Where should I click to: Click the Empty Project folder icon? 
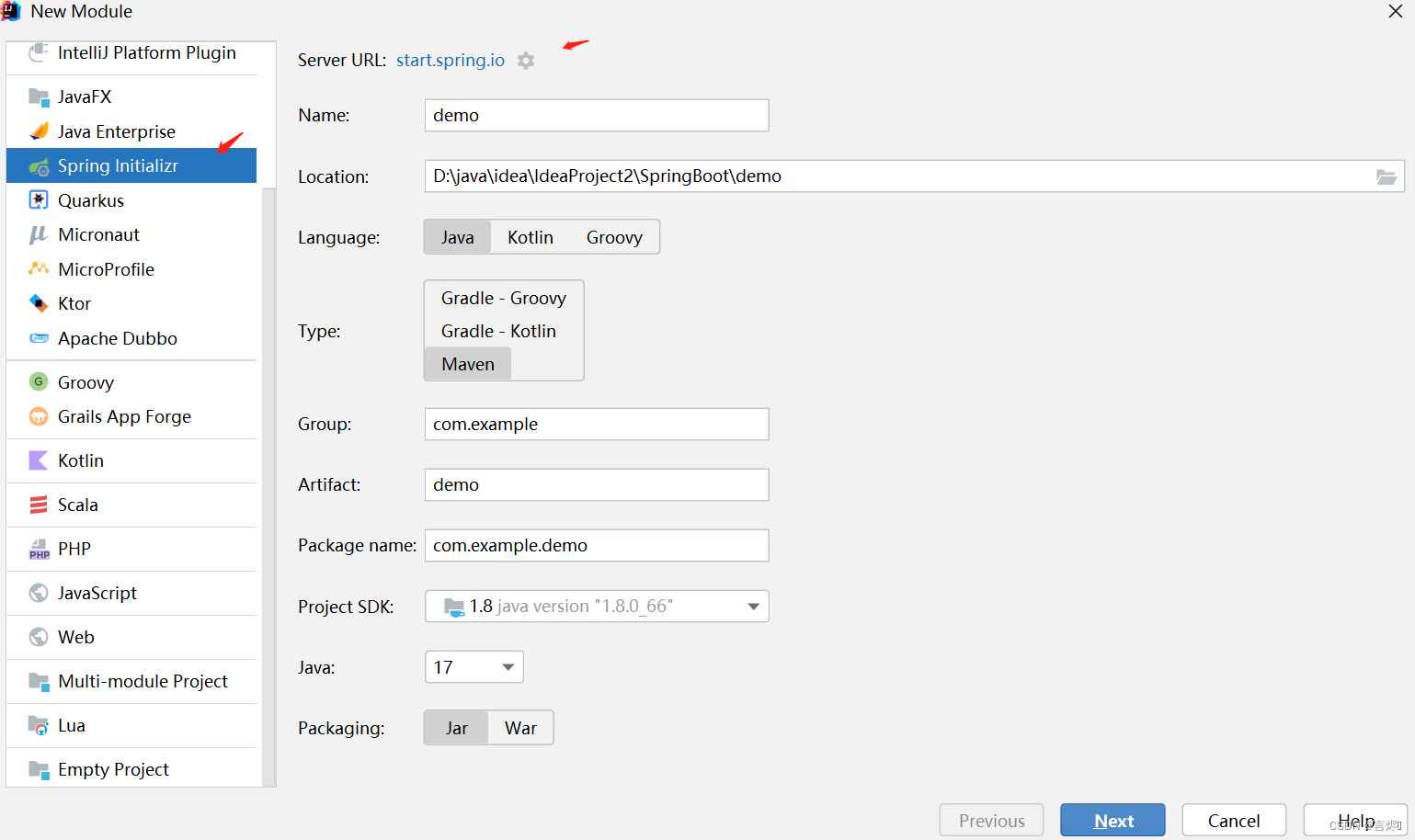[39, 769]
